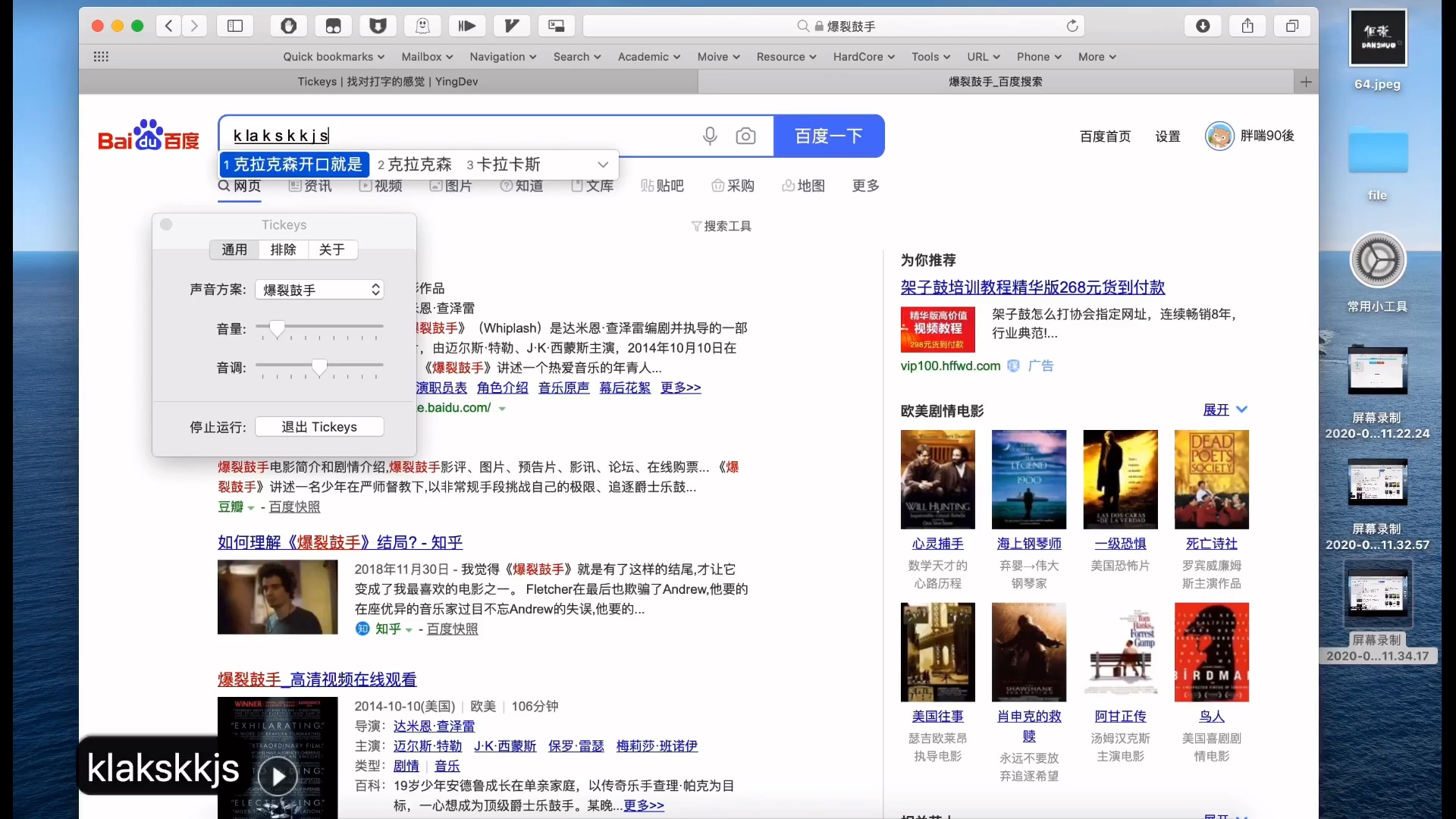Click the shield/security icon in toolbar

[379, 25]
